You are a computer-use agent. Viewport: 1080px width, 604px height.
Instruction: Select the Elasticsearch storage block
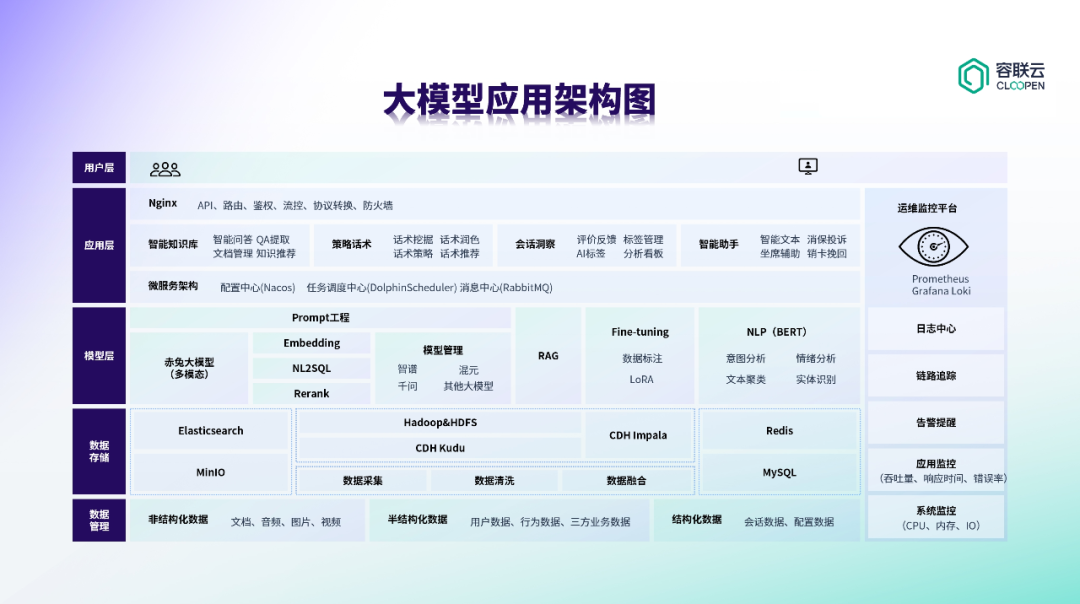(x=210, y=429)
